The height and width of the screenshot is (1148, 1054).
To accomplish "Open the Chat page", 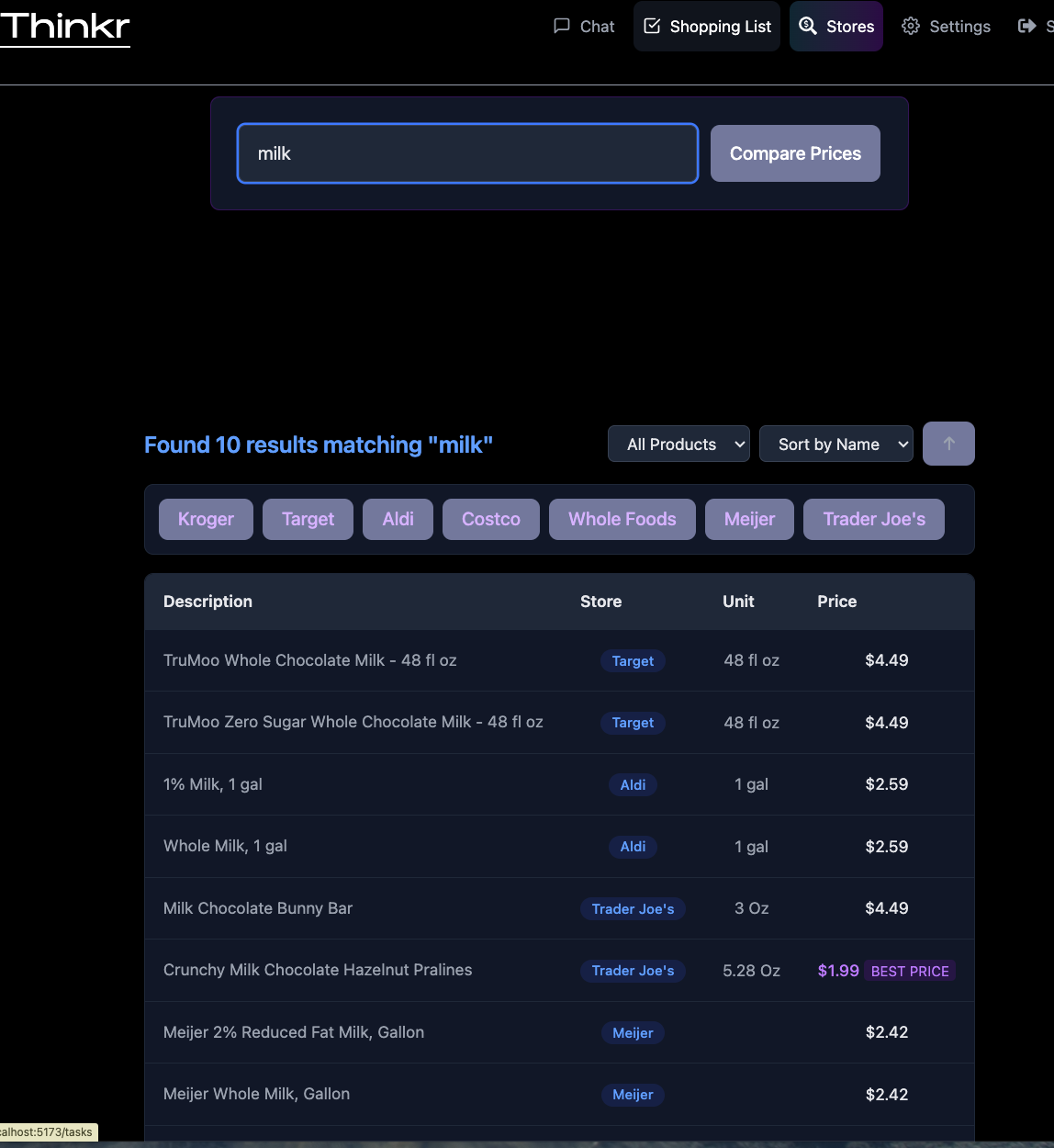I will point(584,27).
